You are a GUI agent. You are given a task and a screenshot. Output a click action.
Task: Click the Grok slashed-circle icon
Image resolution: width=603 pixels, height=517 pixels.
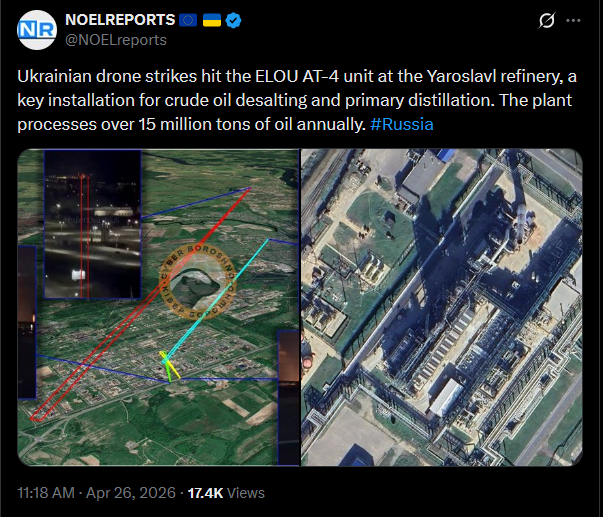click(546, 20)
